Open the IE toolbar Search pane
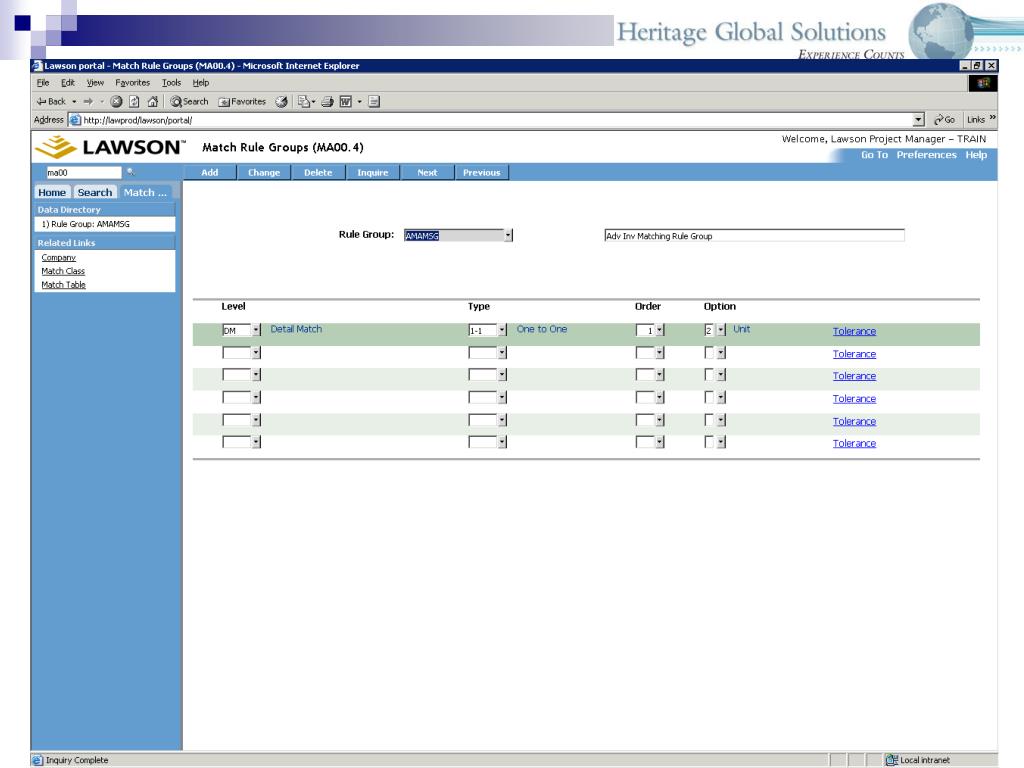The image size is (1024, 768). (x=189, y=101)
